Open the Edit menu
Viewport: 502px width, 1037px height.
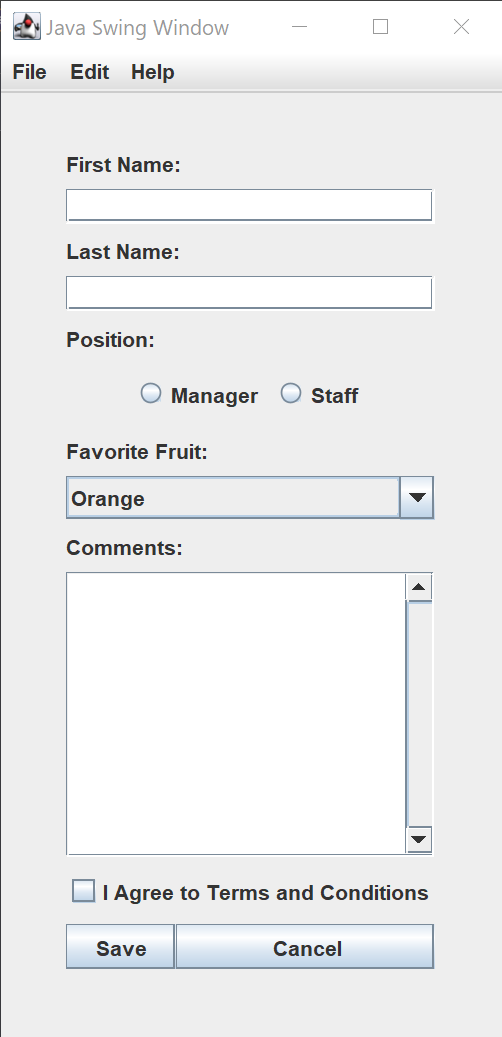click(x=89, y=72)
